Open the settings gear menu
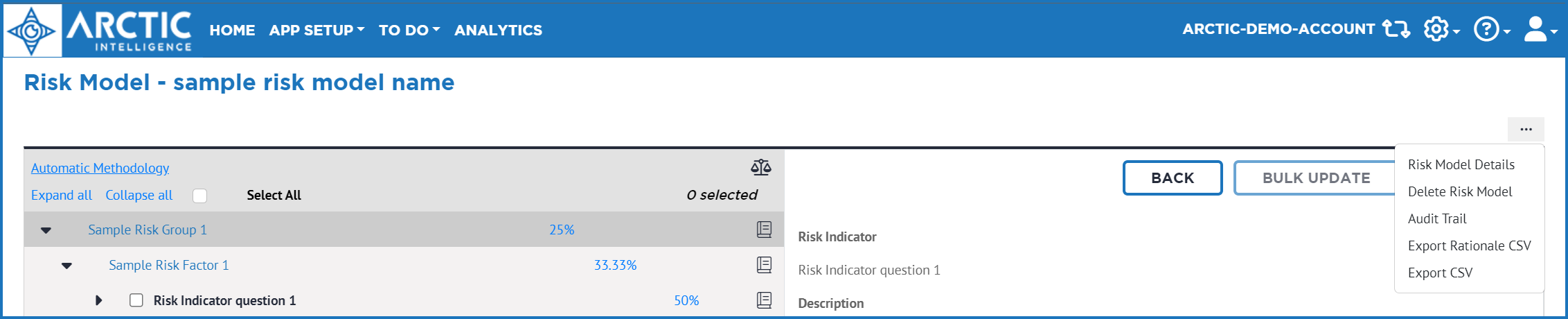The image size is (1568, 319). (1441, 29)
